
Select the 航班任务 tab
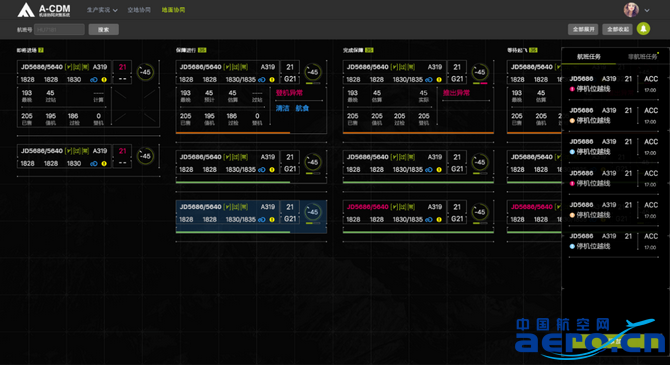pyautogui.click(x=589, y=56)
